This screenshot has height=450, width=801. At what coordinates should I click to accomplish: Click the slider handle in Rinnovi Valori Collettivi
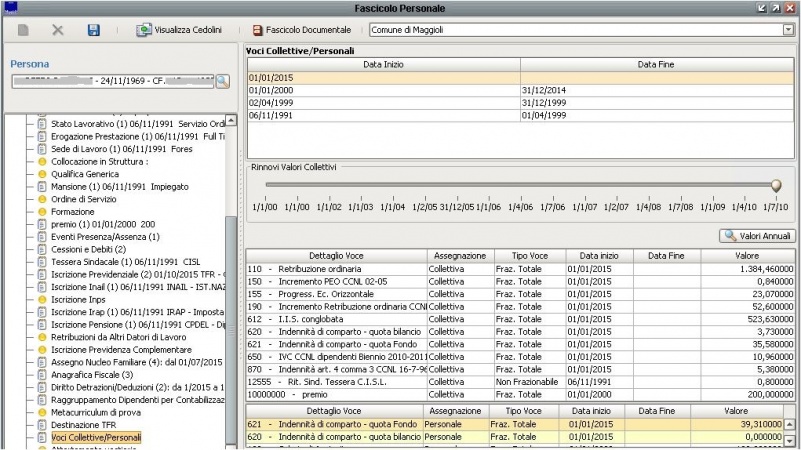[x=776, y=185]
